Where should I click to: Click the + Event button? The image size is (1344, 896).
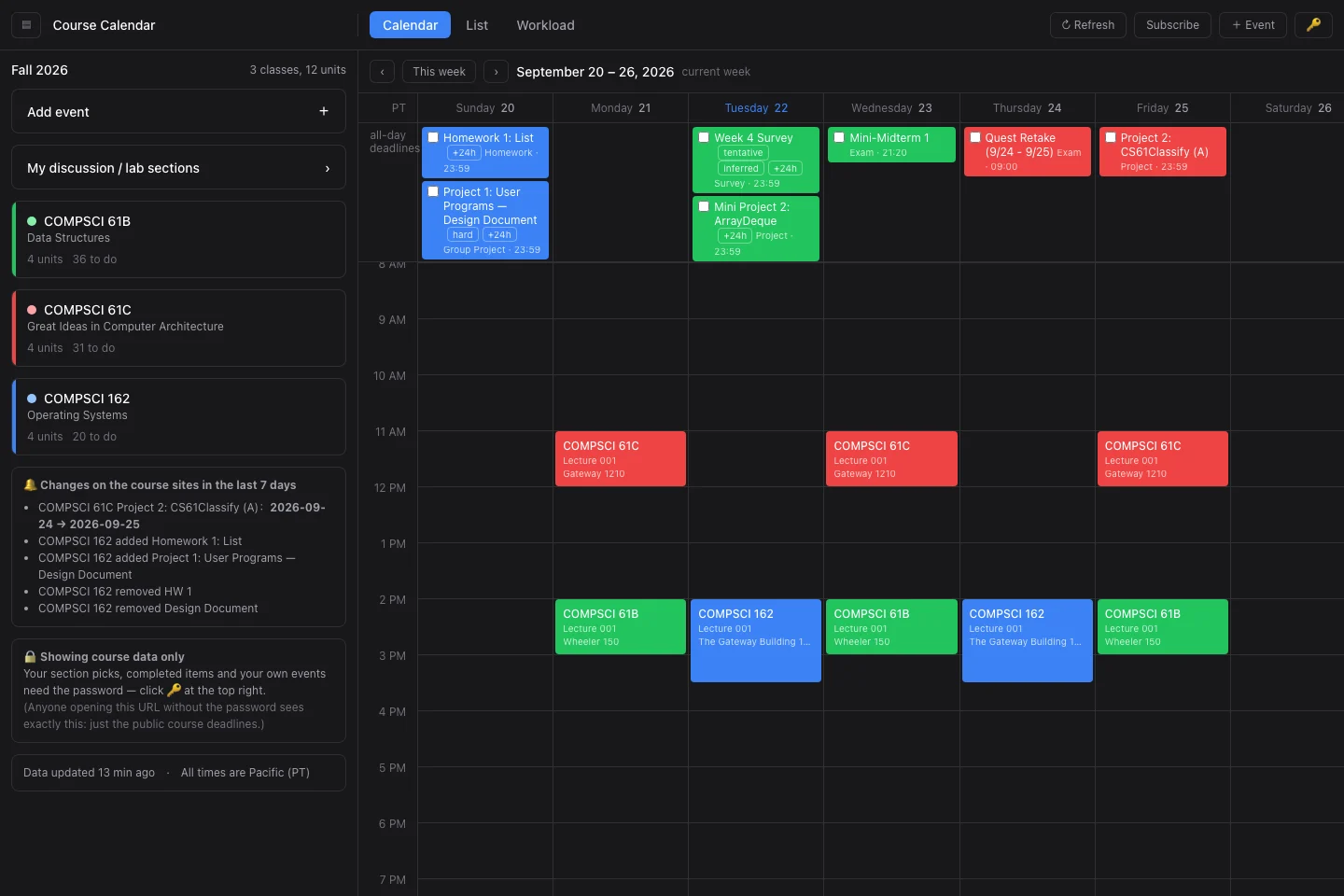coord(1253,25)
